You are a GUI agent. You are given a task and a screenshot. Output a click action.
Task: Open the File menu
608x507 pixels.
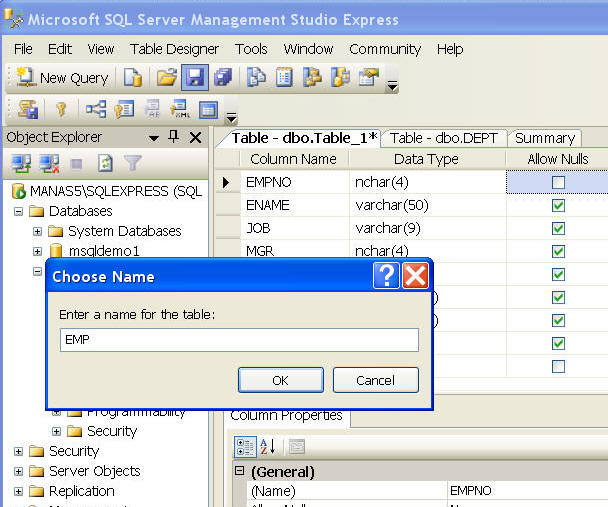click(23, 49)
